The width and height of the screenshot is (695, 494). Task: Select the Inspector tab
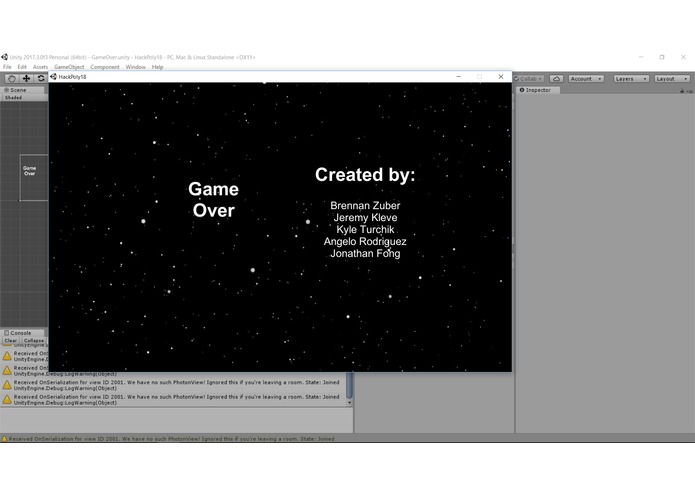coord(538,90)
